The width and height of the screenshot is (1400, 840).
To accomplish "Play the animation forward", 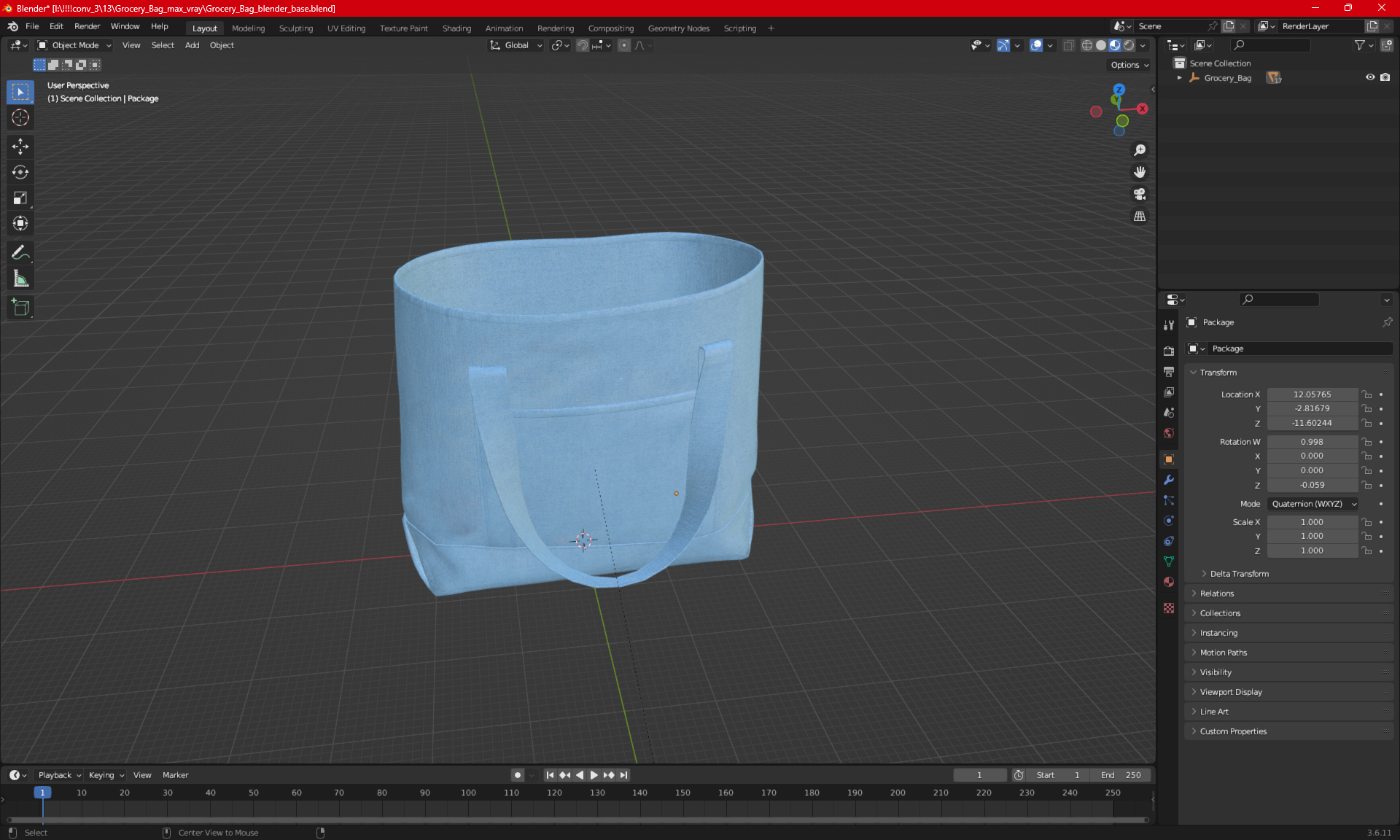I will point(594,775).
